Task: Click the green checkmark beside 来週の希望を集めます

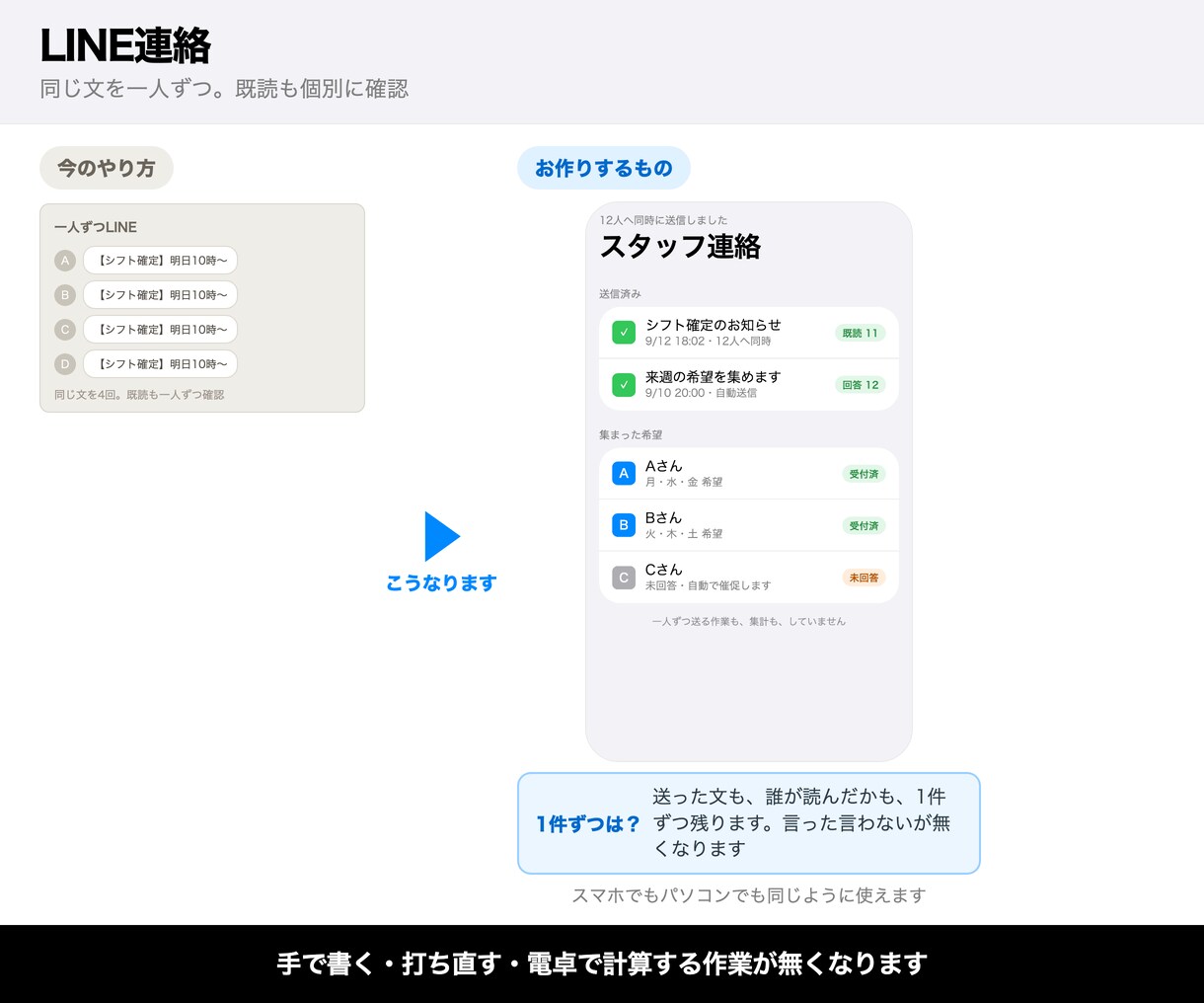Action: click(624, 384)
